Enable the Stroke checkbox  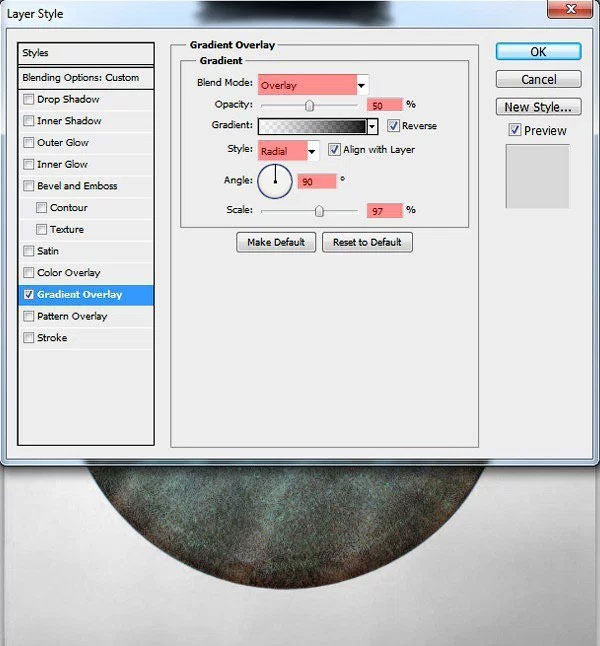tap(28, 338)
